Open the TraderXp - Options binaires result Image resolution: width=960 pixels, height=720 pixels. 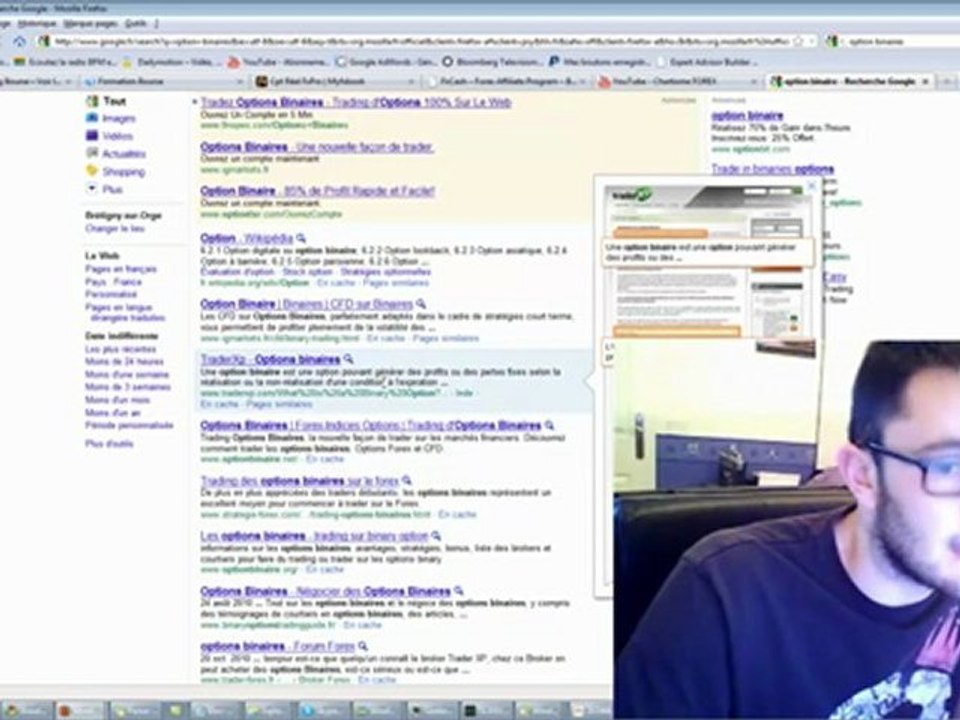tap(270, 359)
